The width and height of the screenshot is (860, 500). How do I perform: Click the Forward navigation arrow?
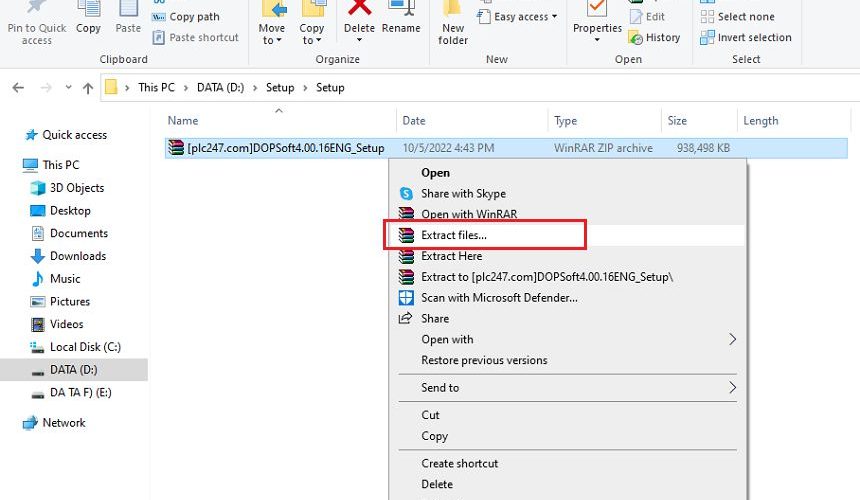pos(46,88)
